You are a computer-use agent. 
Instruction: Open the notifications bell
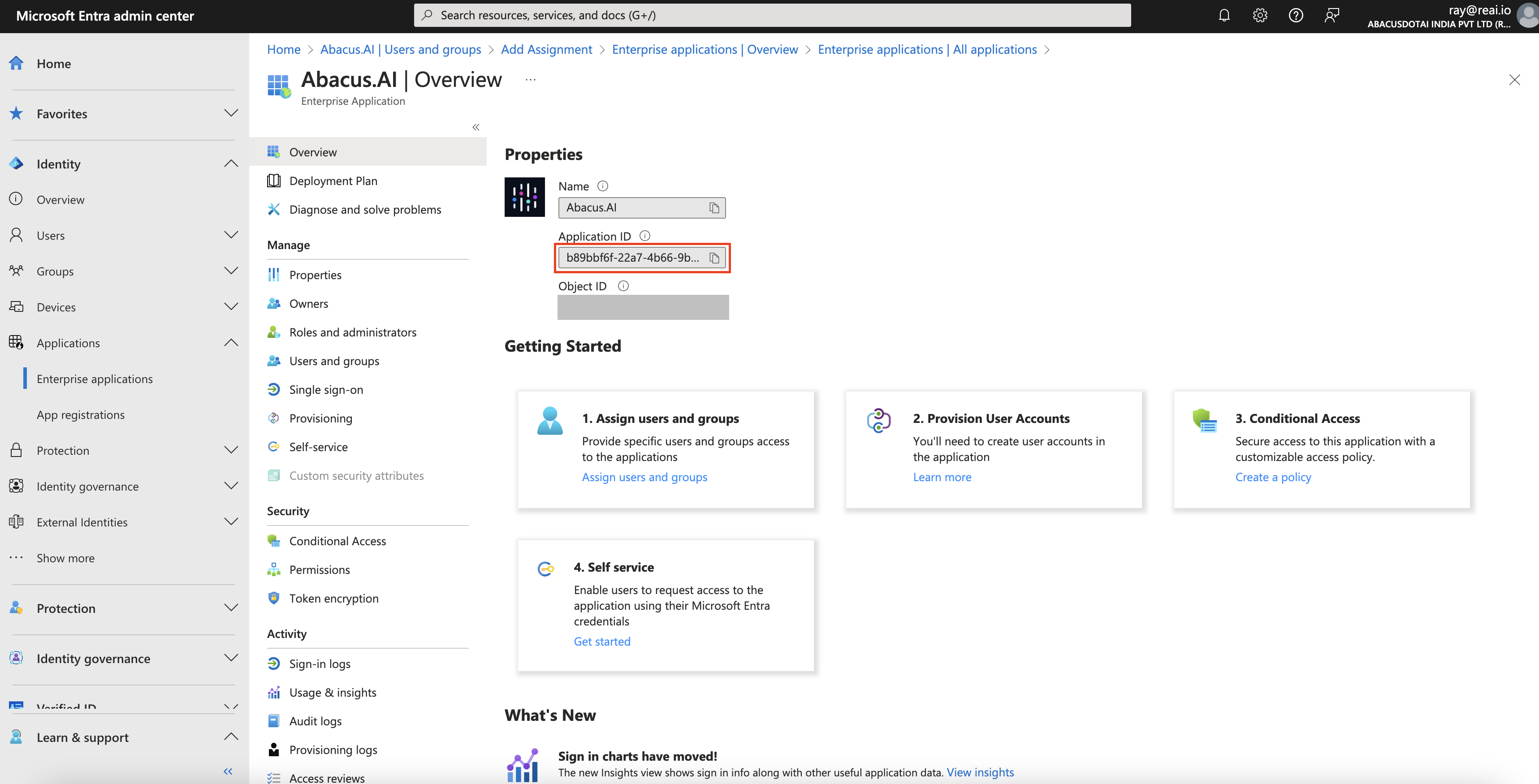[x=1224, y=15]
